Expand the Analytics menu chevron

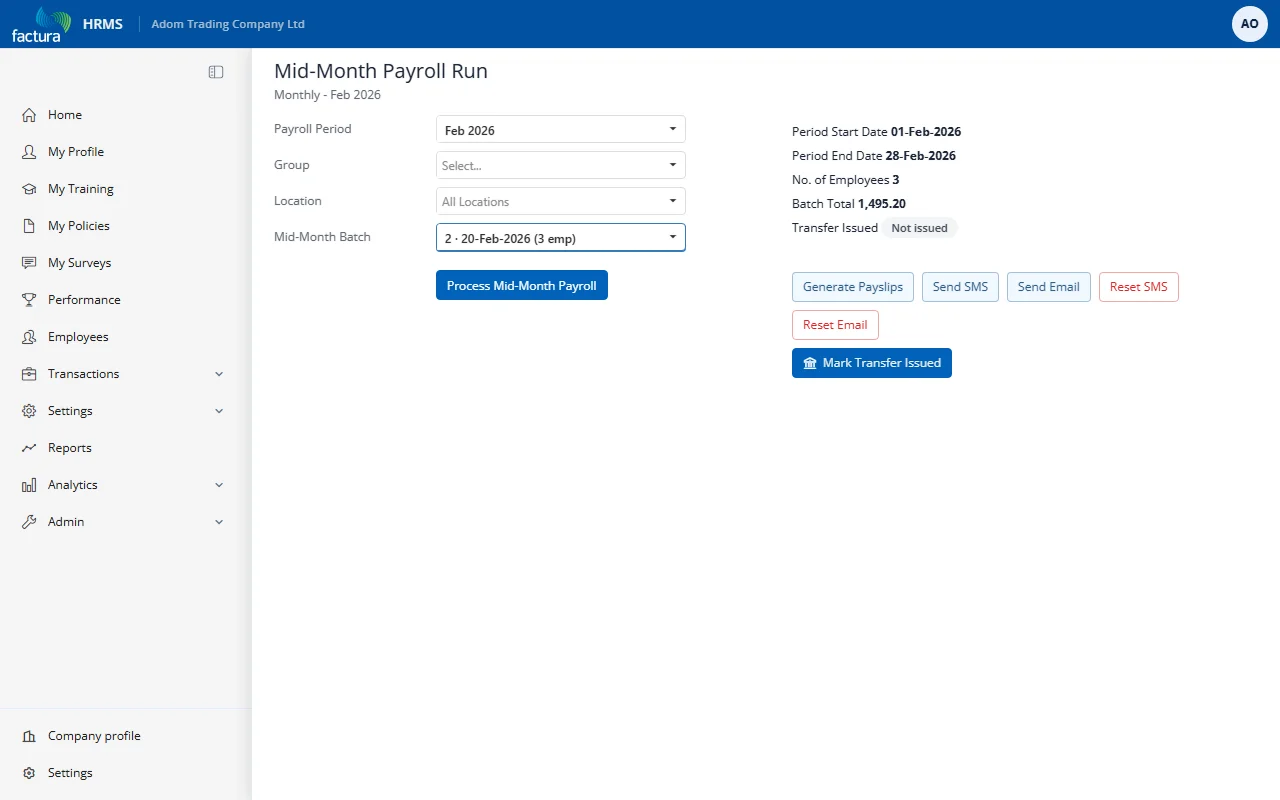219,485
